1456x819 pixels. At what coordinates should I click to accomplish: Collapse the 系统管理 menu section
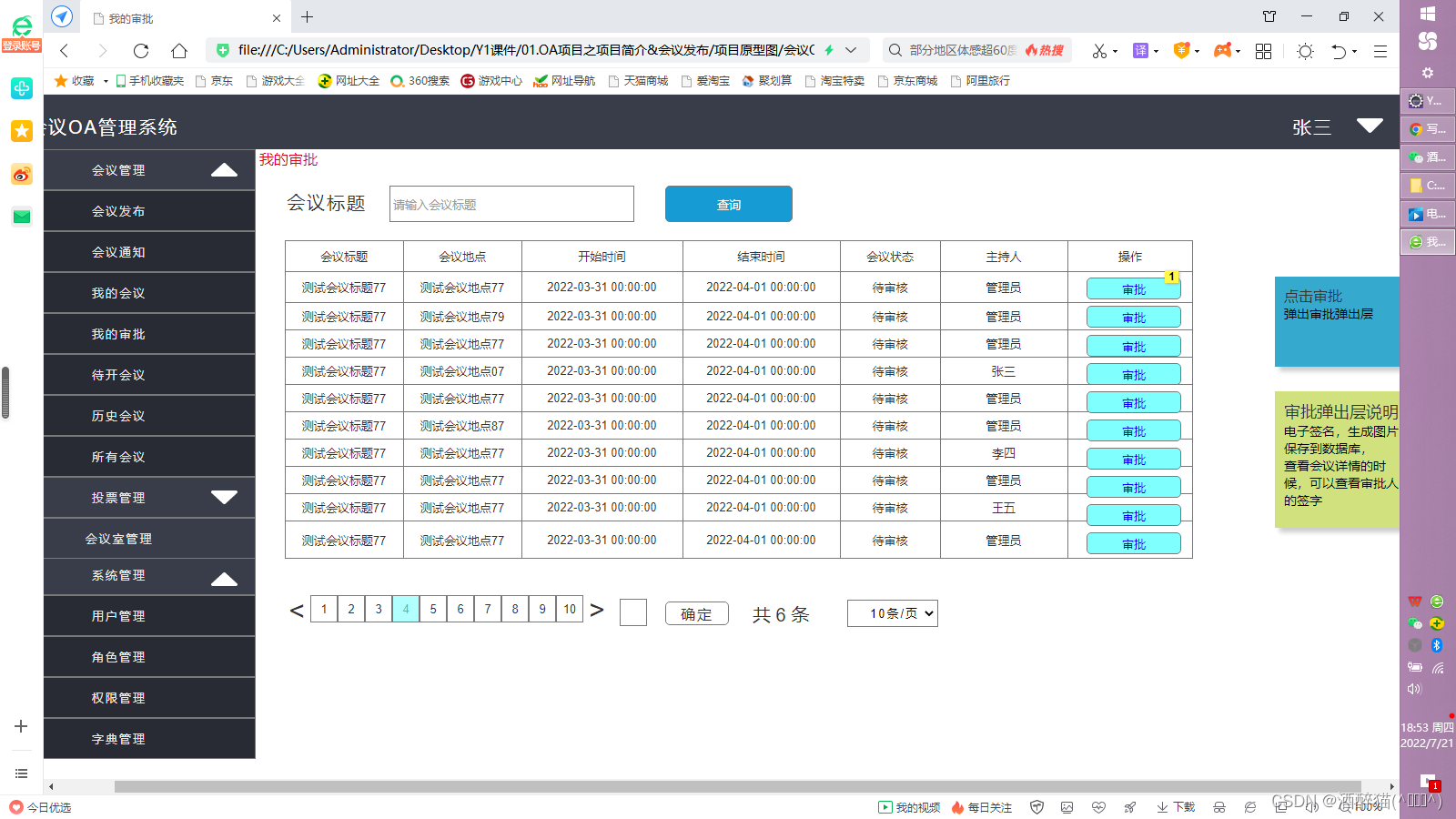pyautogui.click(x=224, y=580)
